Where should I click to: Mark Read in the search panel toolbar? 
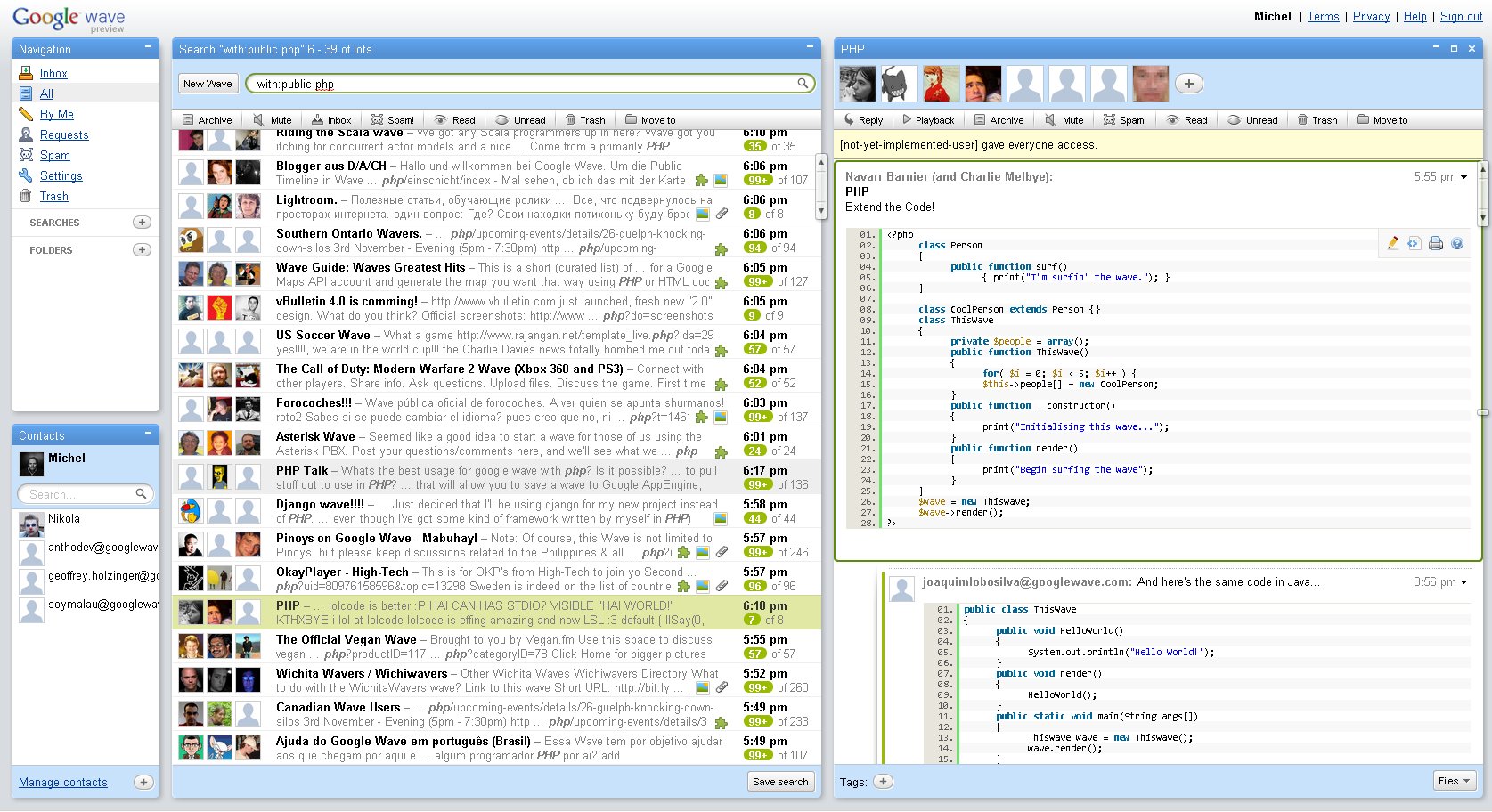(x=454, y=119)
